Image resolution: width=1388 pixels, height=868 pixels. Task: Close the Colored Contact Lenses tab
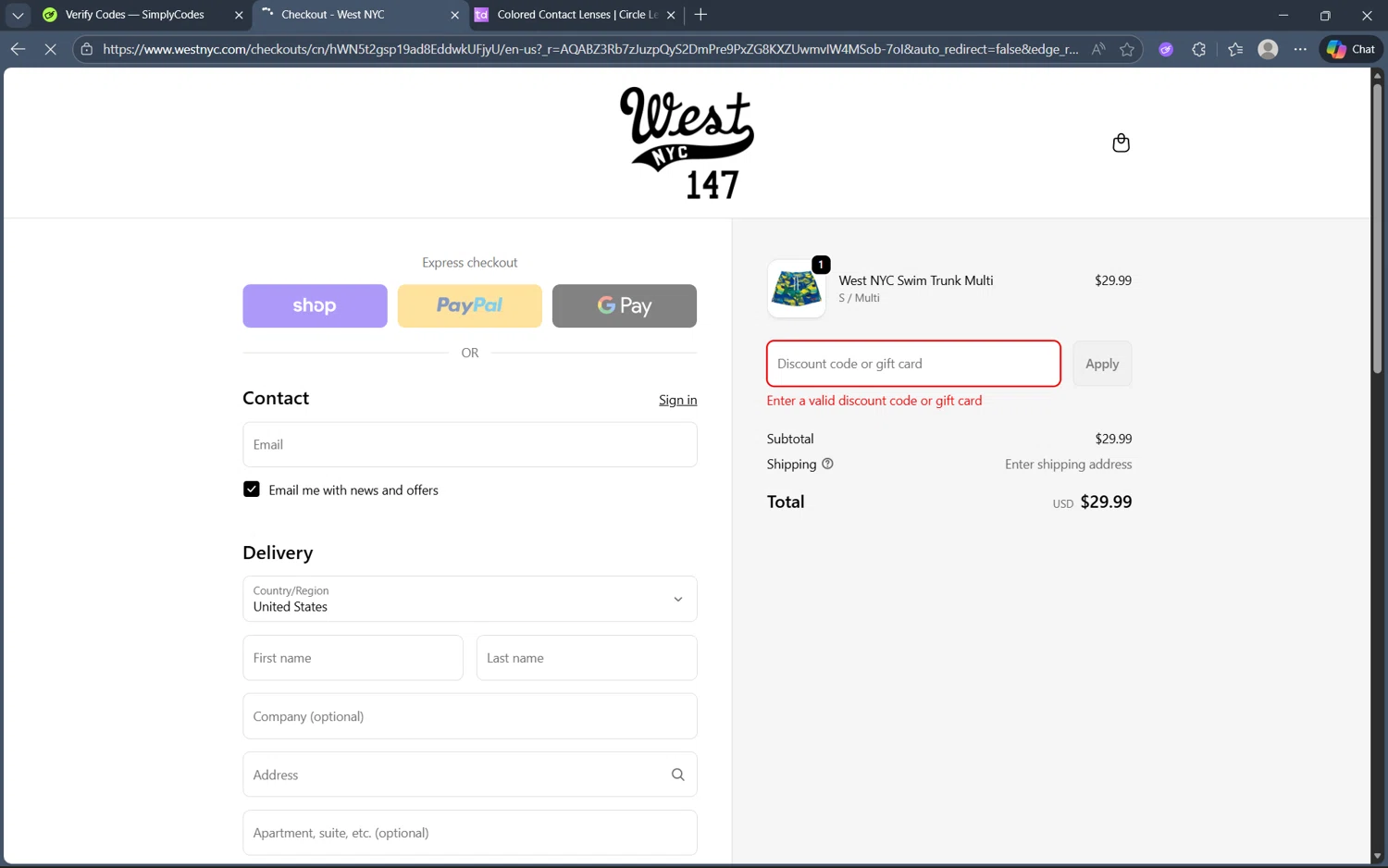click(671, 15)
